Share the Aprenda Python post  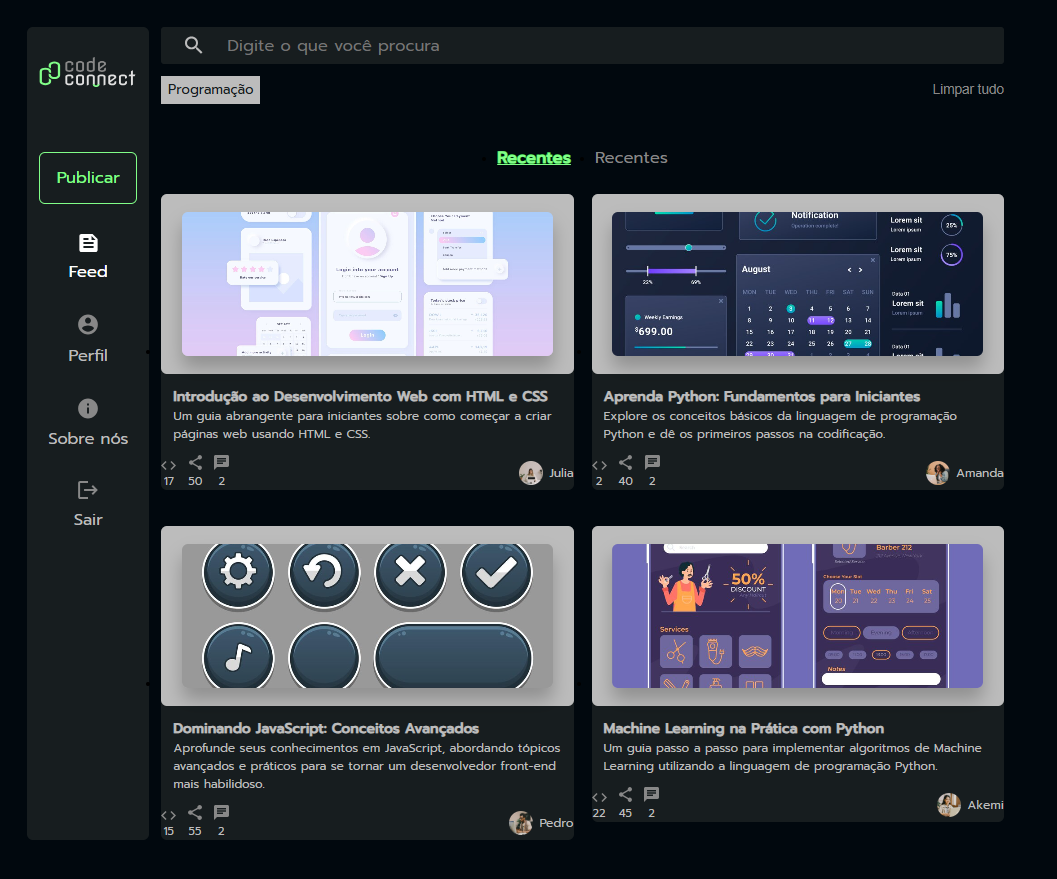pos(625,463)
